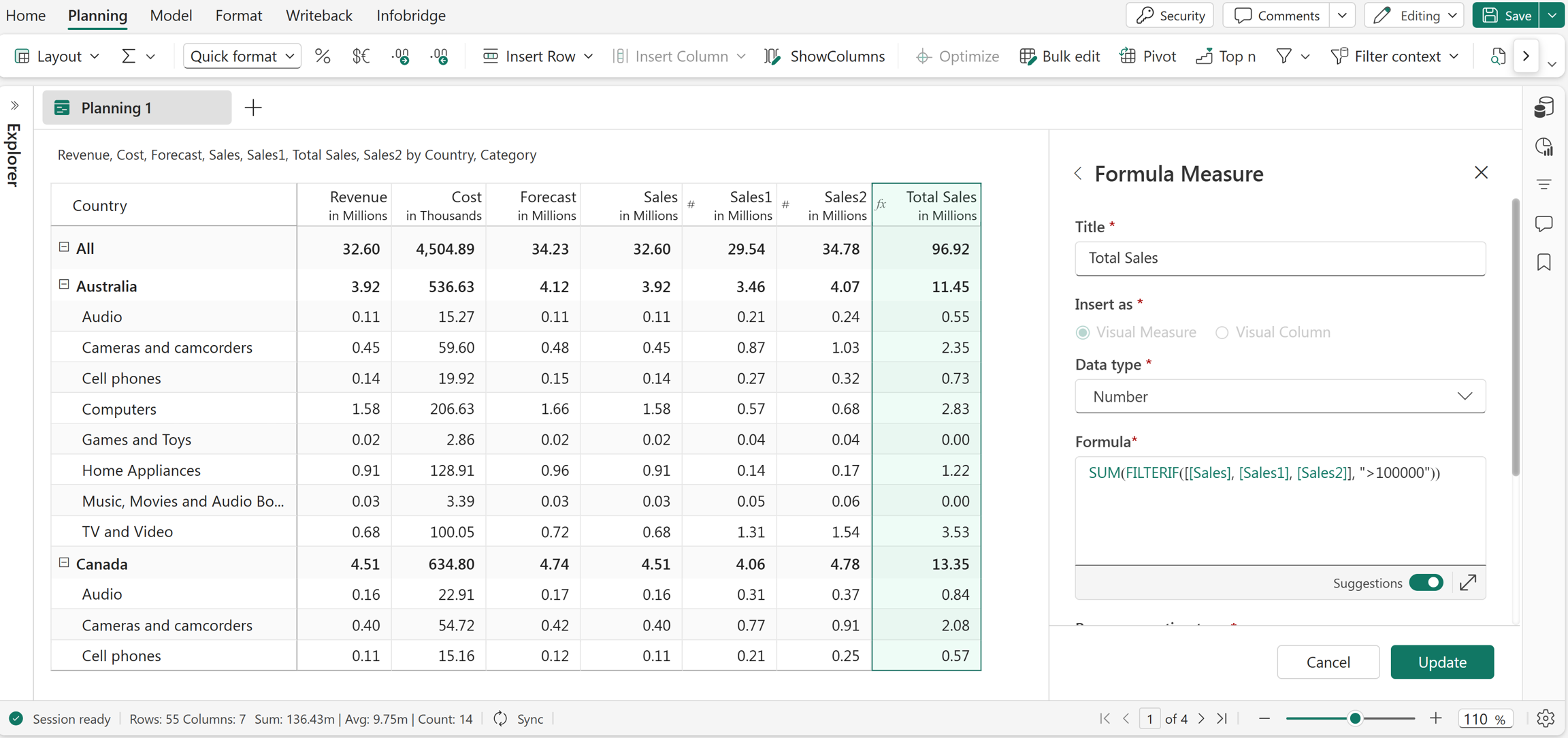Toggle the Suggestions switch
This screenshot has width=1568, height=738.
pos(1426,583)
